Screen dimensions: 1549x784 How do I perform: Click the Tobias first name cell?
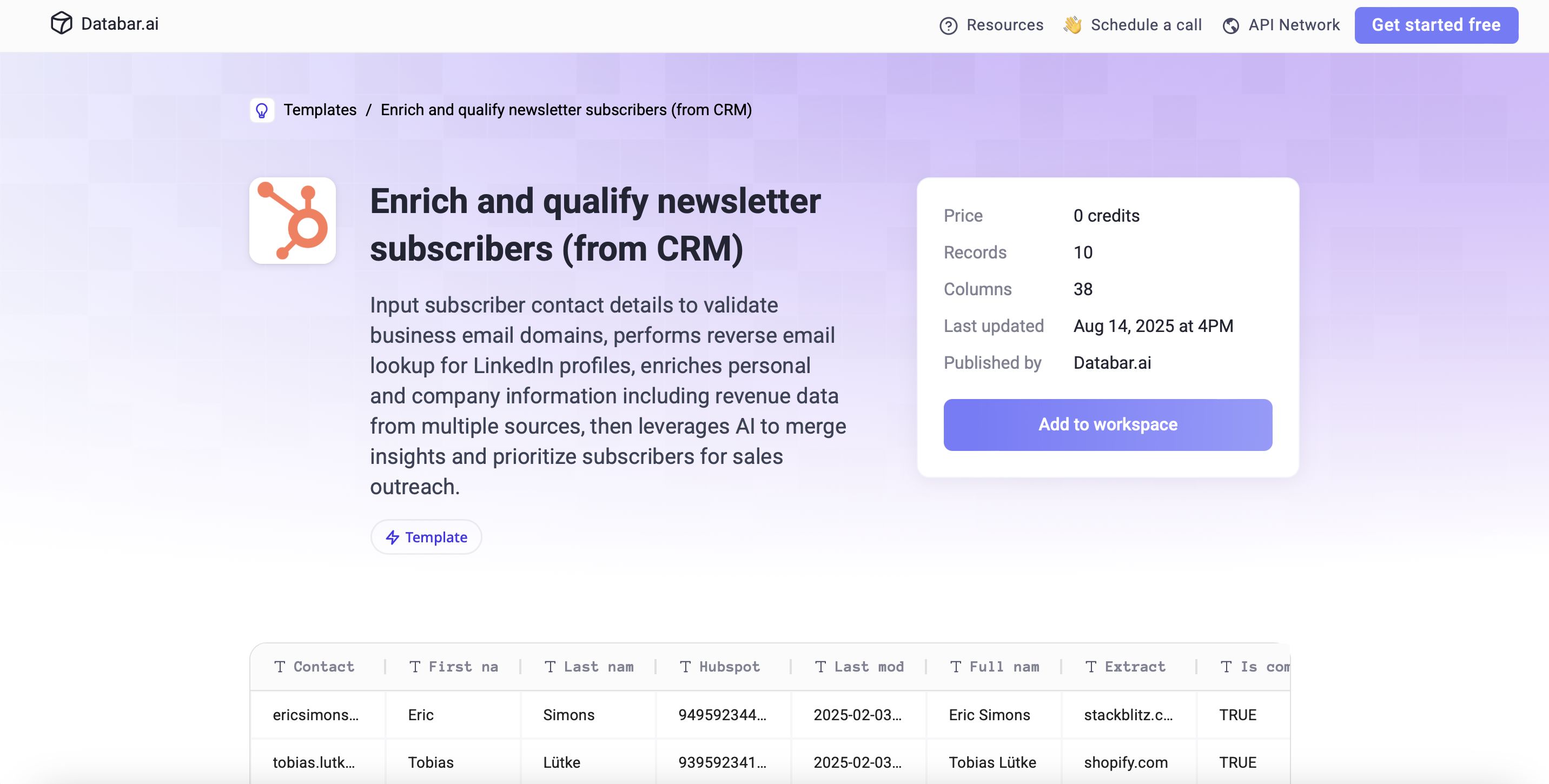click(x=453, y=762)
